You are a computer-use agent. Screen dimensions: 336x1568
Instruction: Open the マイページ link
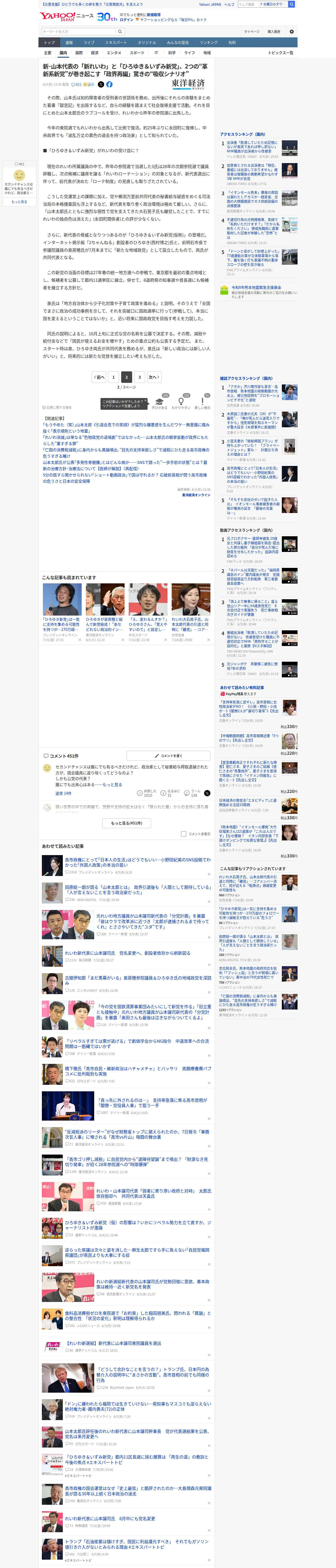tap(251, 32)
